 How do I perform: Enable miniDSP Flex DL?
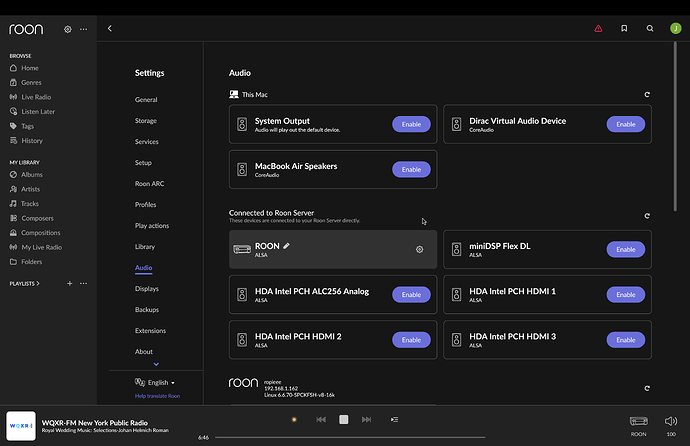point(626,249)
